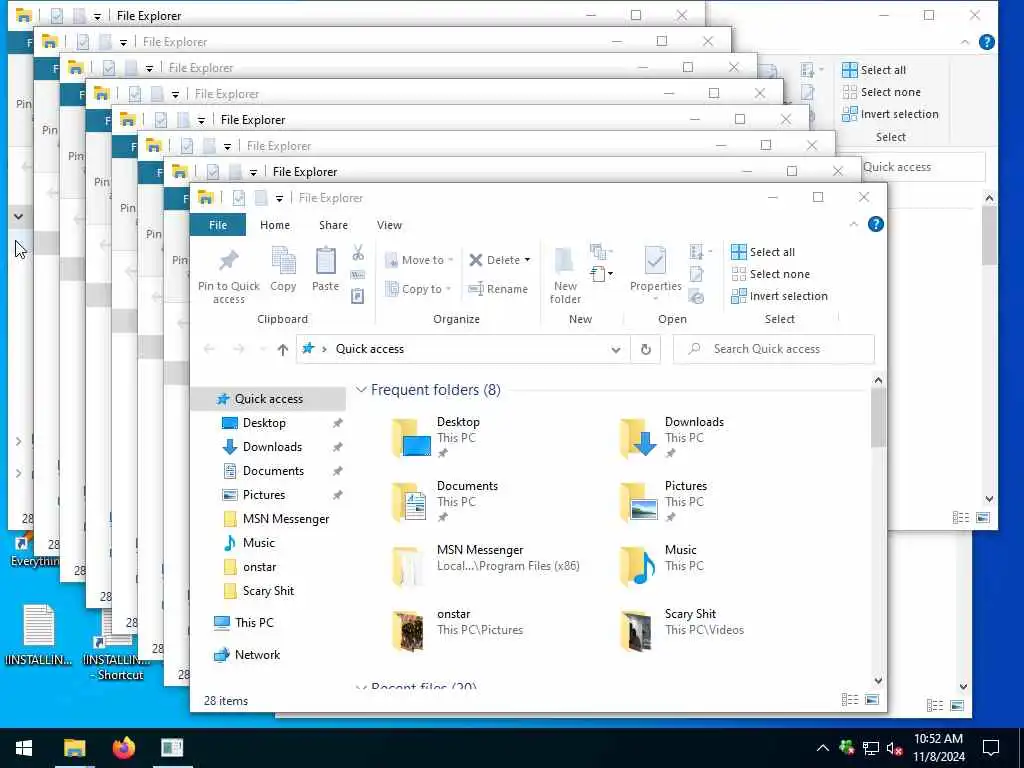This screenshot has width=1024, height=768.
Task: Click scroll down arrow in front window
Action: [x=878, y=680]
